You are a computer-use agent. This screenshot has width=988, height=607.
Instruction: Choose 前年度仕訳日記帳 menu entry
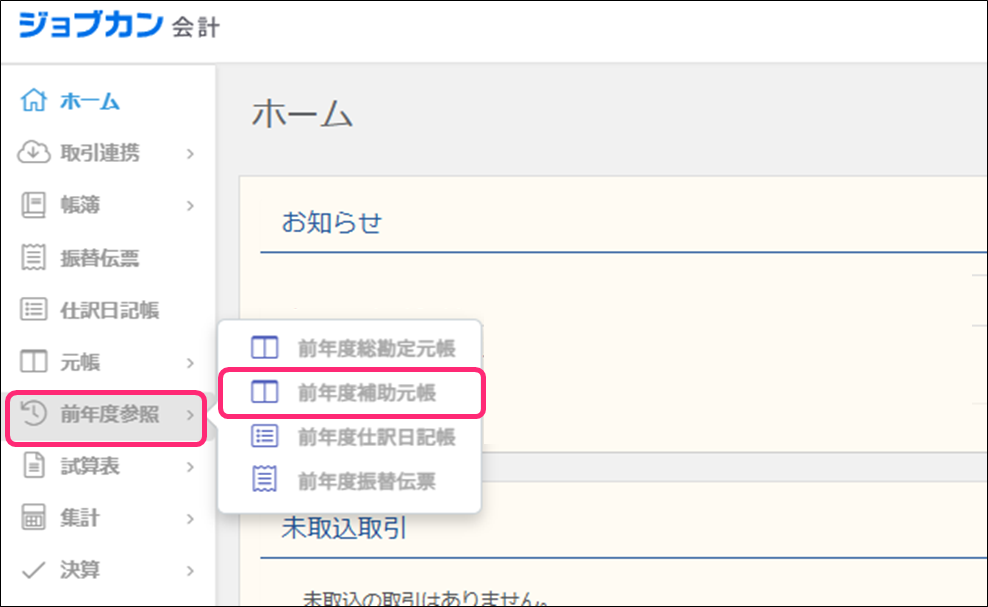[x=375, y=437]
